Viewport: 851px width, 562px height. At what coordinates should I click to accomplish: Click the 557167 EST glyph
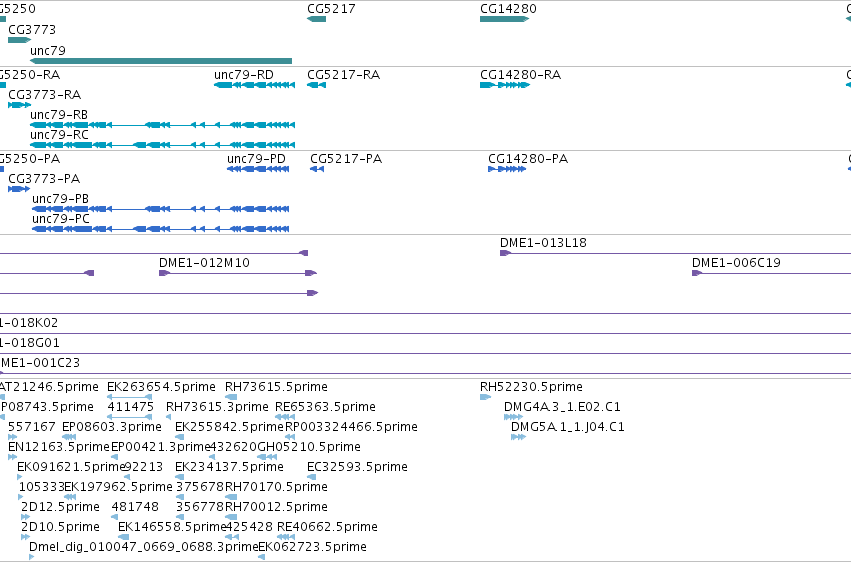click(x=12, y=437)
